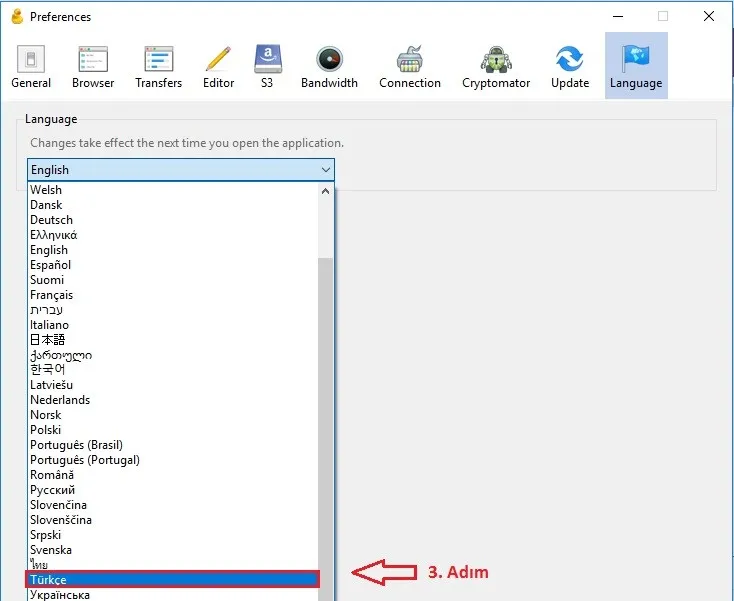Choose Nederlands from the language list
Viewport: 734px width, 601px height.
click(173, 400)
